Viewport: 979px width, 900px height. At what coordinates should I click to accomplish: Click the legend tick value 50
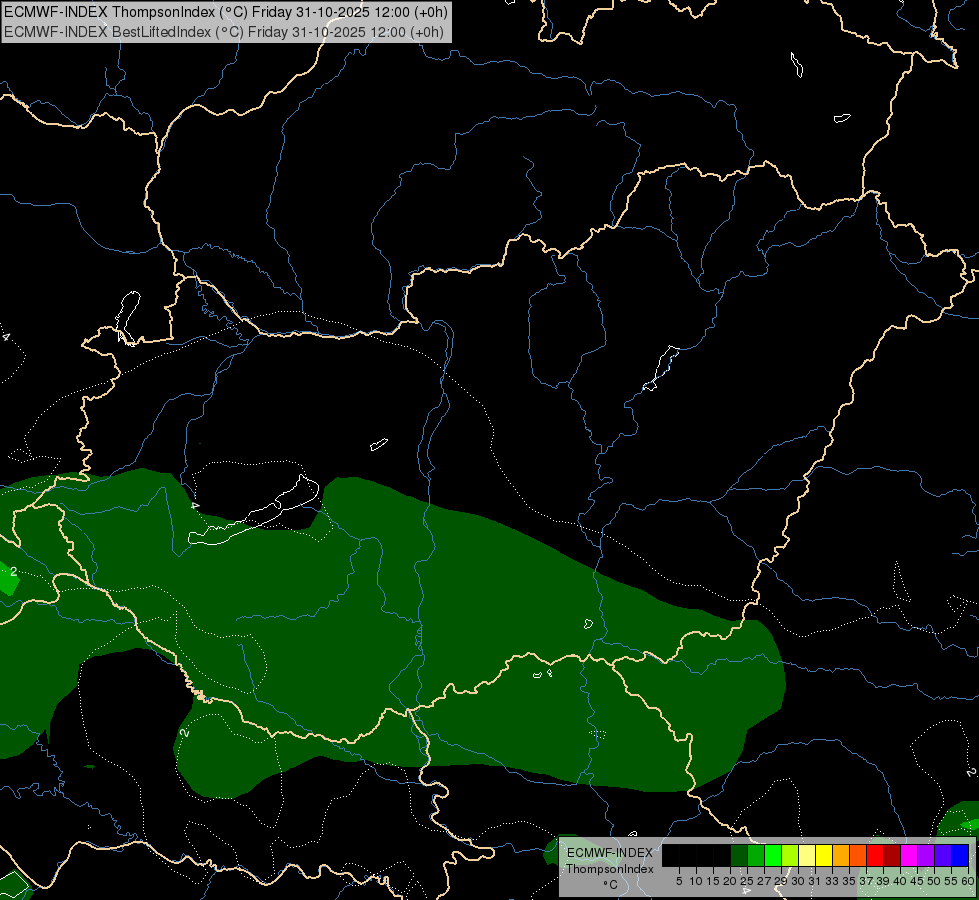[934, 881]
